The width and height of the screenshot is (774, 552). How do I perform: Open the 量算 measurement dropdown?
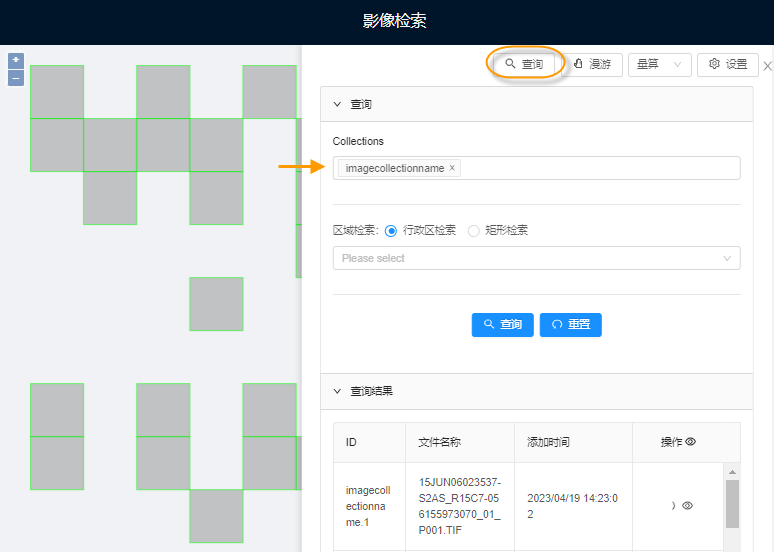(659, 64)
